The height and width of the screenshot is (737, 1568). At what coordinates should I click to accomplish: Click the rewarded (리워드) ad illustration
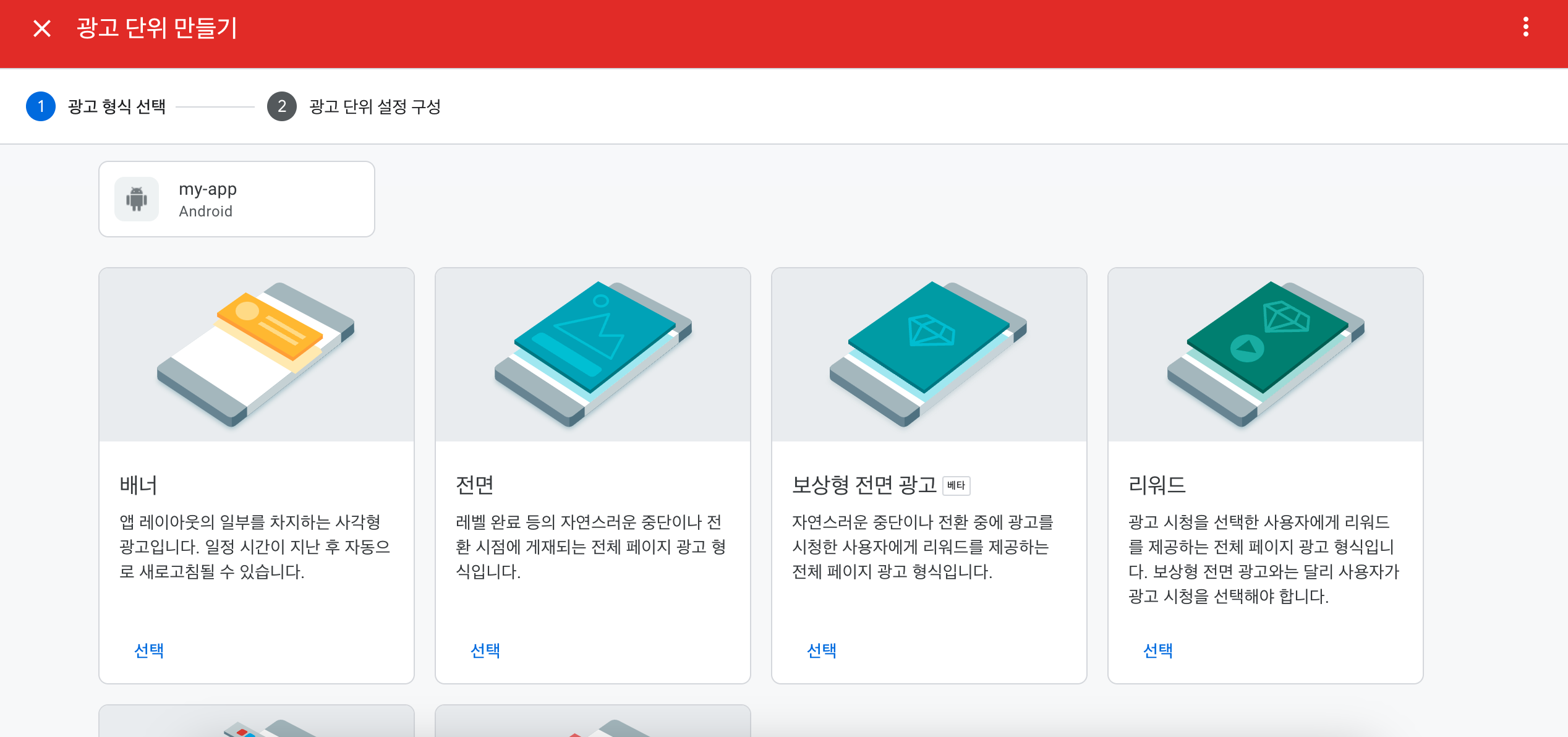[x=1265, y=354]
